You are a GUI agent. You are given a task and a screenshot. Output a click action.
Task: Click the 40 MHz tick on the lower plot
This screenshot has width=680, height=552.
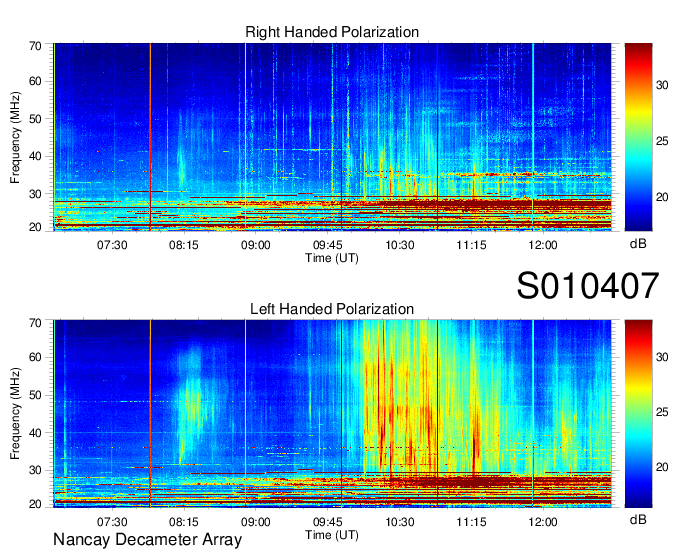(36, 433)
